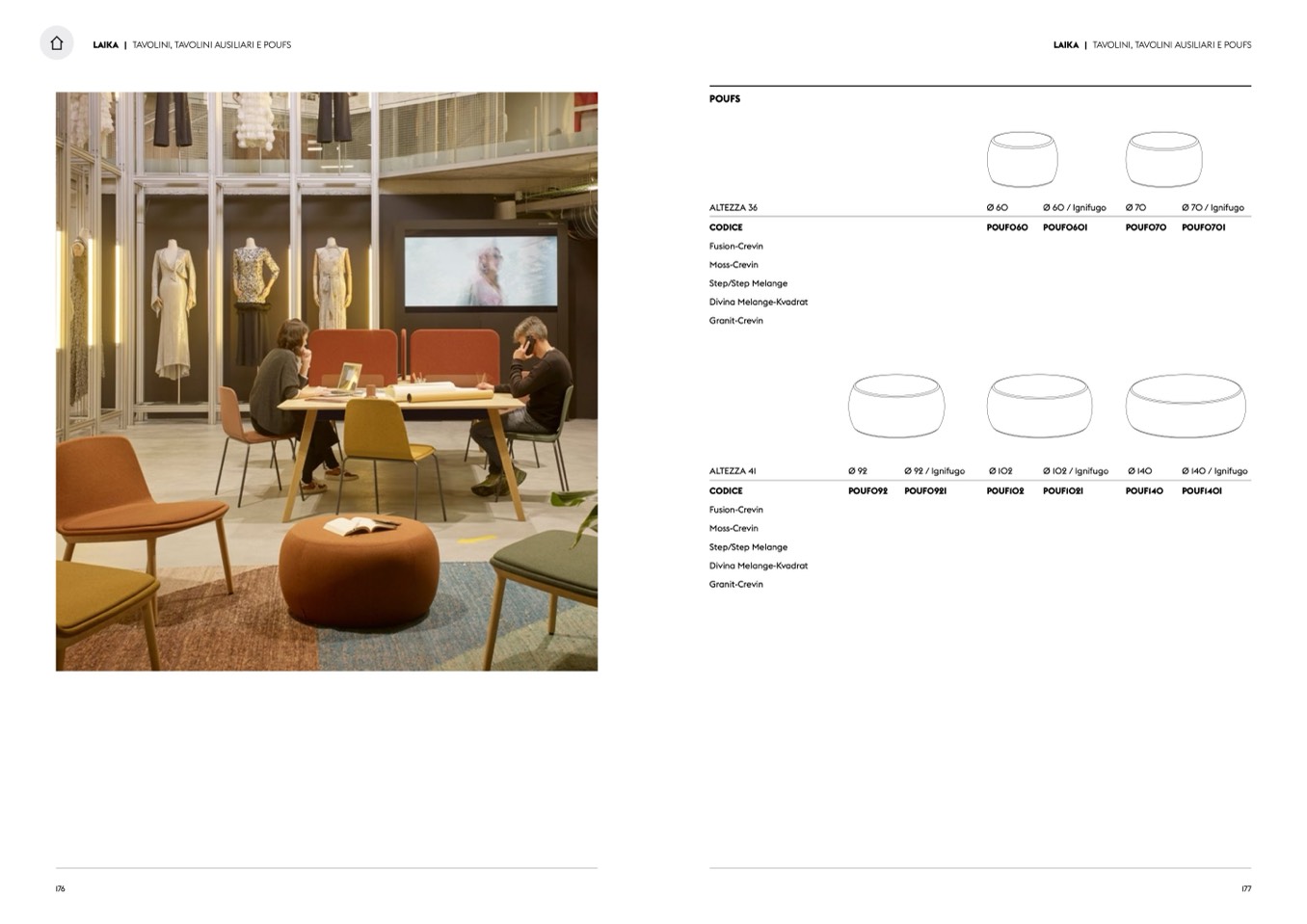Click the Ø 70 pouf illustration
The height and width of the screenshot is (924, 1307).
click(1163, 159)
